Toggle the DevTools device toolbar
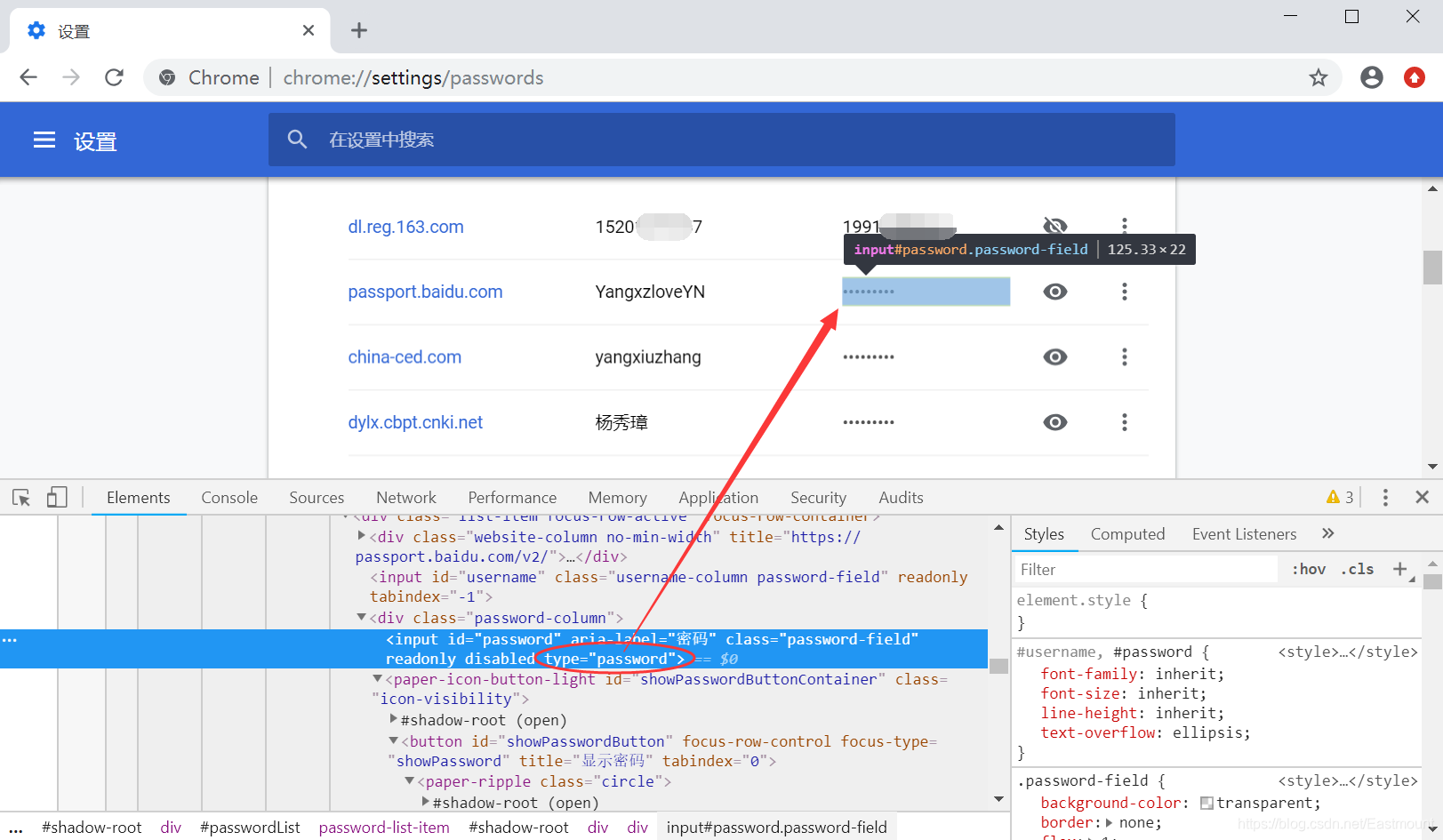 coord(57,498)
